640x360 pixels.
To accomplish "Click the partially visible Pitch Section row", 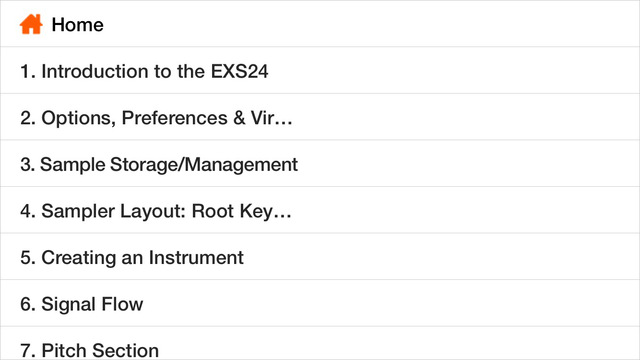I will [x=320, y=343].
